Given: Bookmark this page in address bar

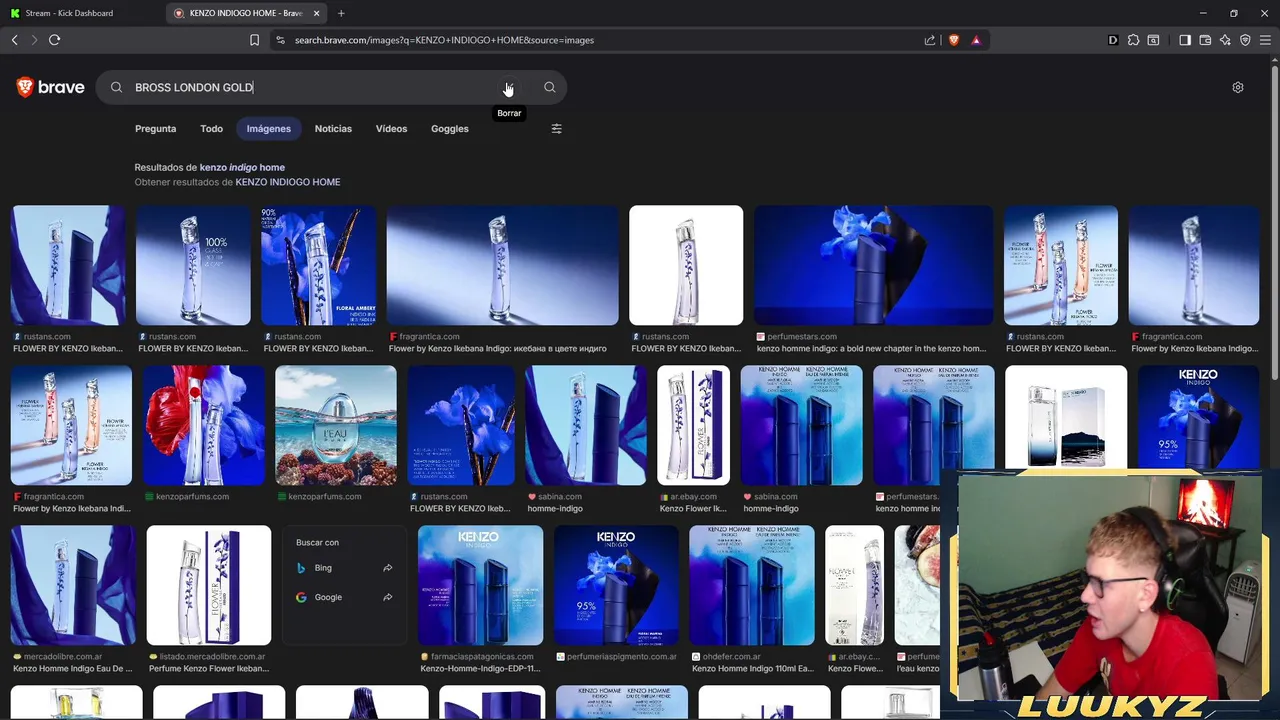Looking at the screenshot, I should point(254,40).
